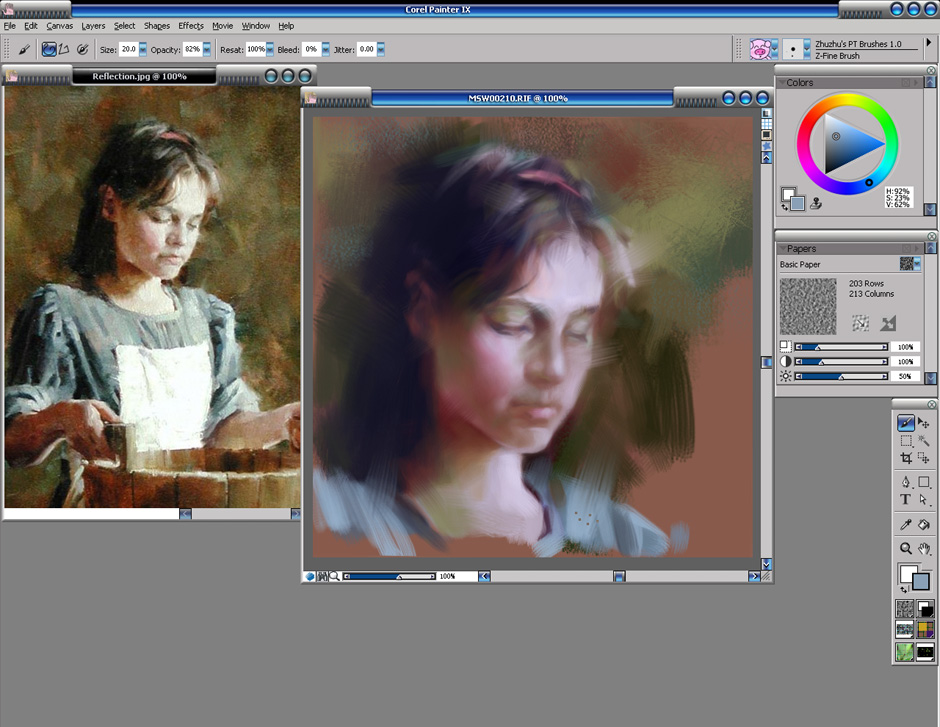Screen dimensions: 940x727
Task: Choose the Pen tool
Action: tap(905, 482)
